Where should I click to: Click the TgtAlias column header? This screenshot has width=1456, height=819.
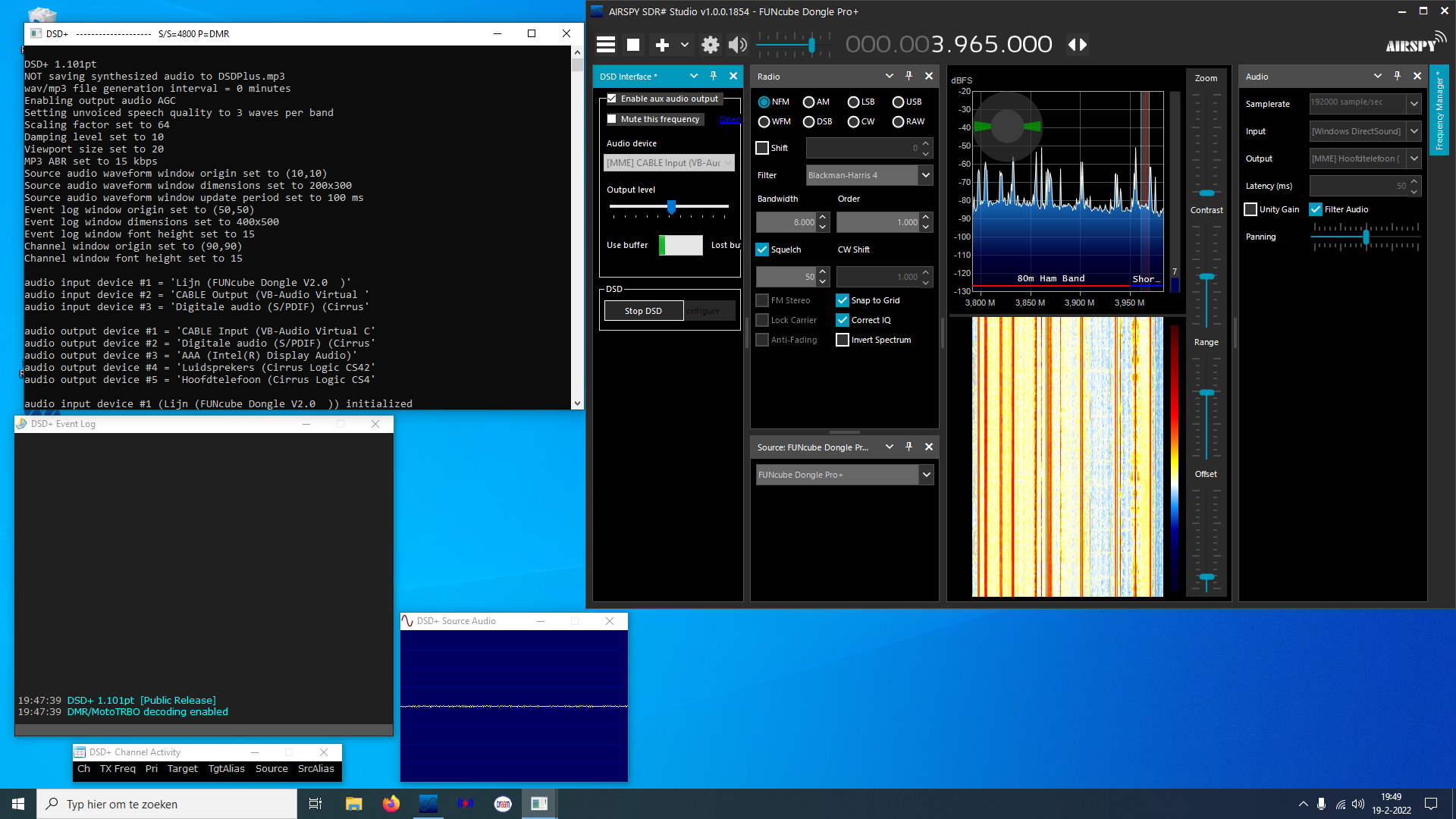click(x=227, y=769)
